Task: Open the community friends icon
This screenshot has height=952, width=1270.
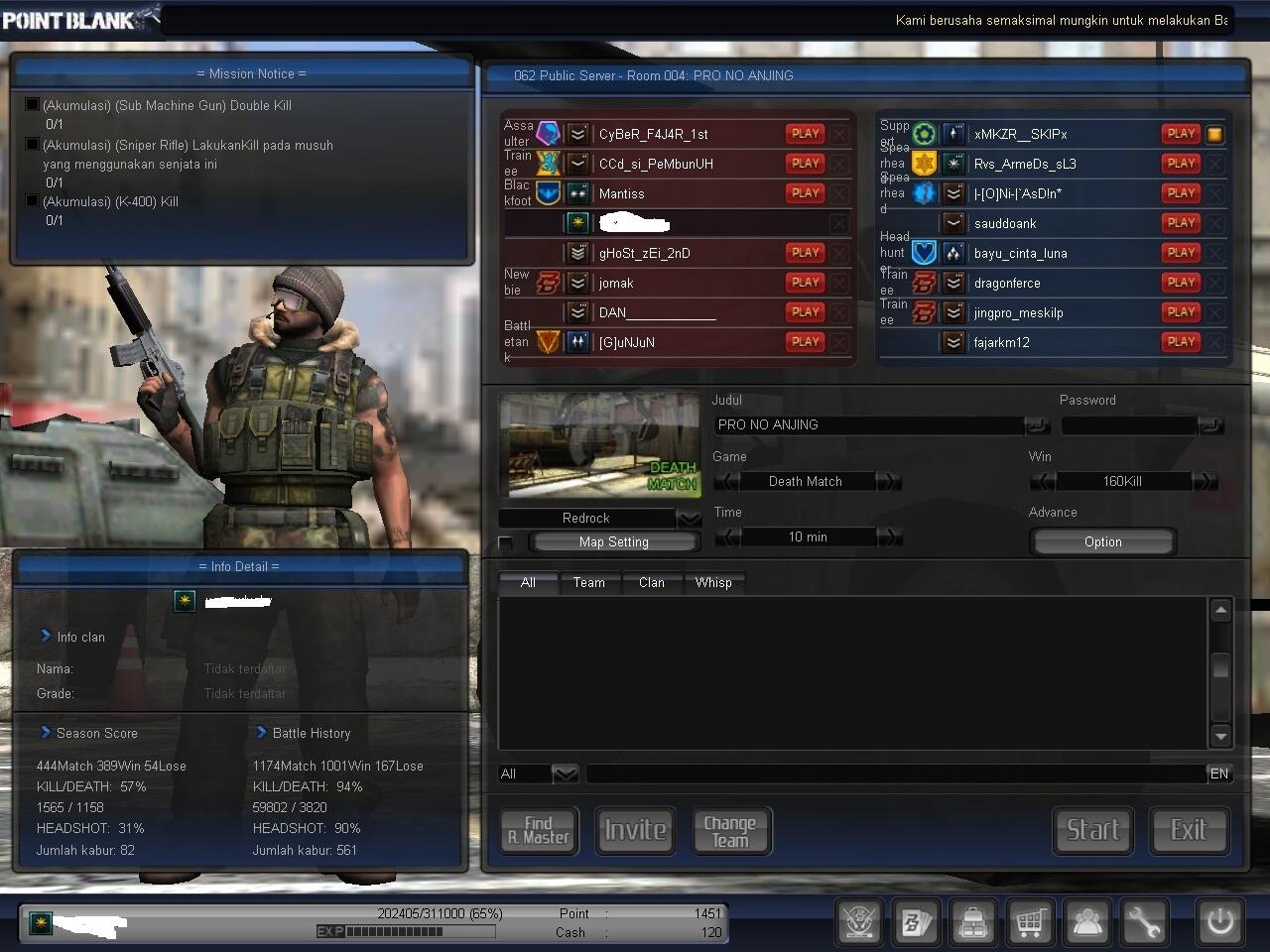Action: coord(1087,922)
